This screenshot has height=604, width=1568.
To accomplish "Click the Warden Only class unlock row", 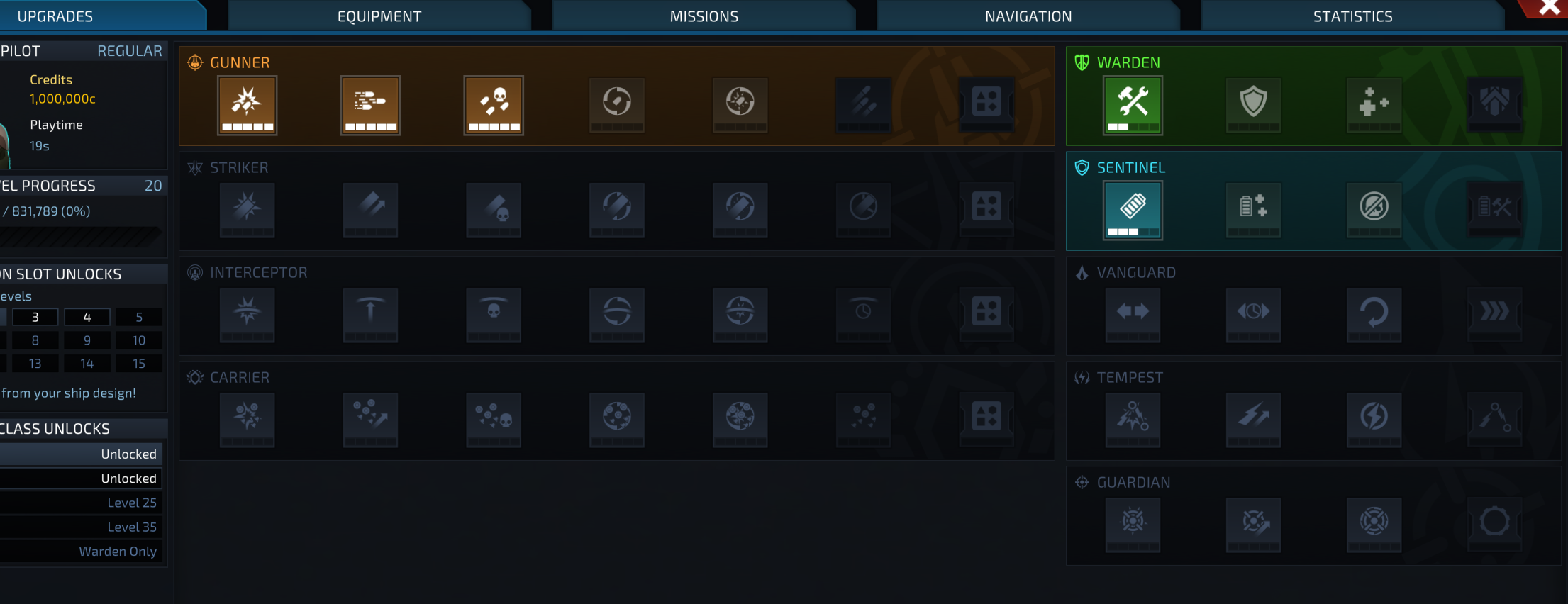I will click(81, 551).
